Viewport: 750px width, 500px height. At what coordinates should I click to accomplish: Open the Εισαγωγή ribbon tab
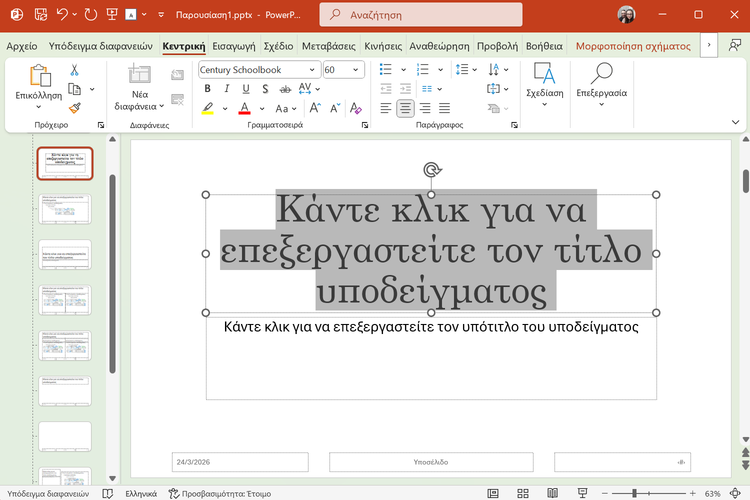pyautogui.click(x=235, y=46)
